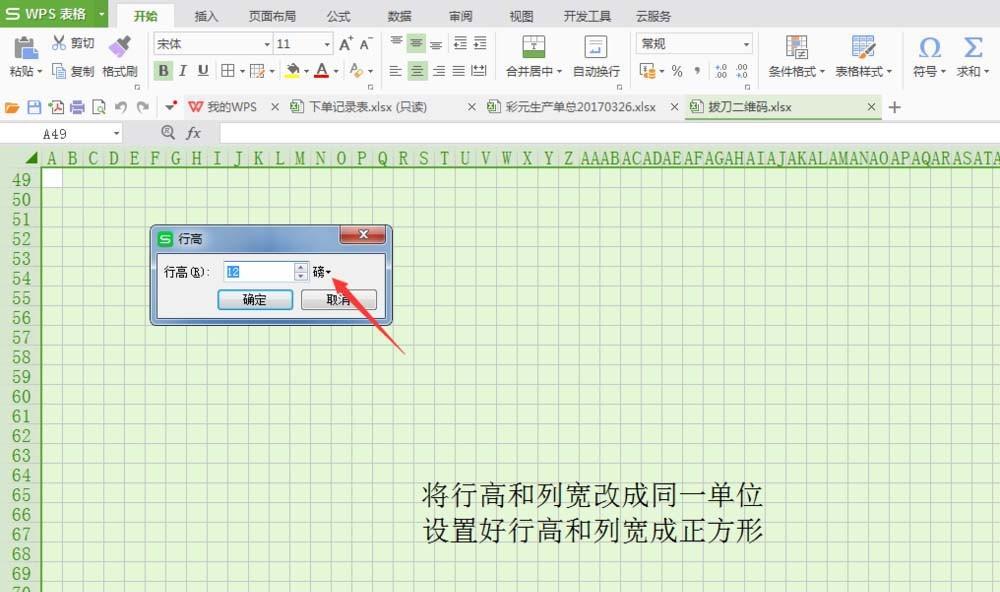Click 取消 to cancel the dialog
This screenshot has width=1000, height=592.
pyautogui.click(x=338, y=299)
